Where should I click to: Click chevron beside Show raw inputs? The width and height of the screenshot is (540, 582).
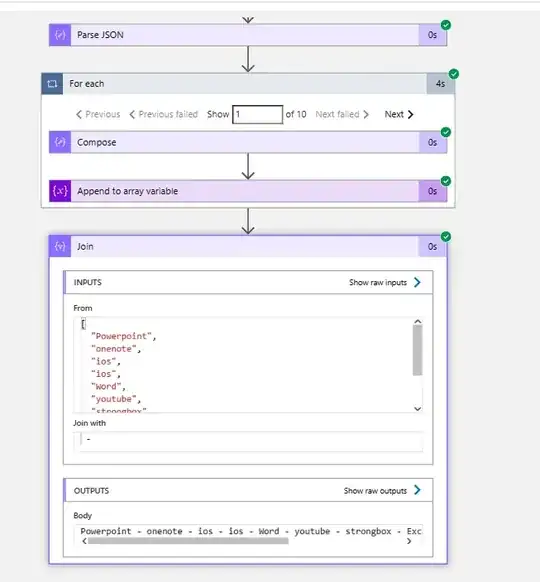click(x=417, y=282)
